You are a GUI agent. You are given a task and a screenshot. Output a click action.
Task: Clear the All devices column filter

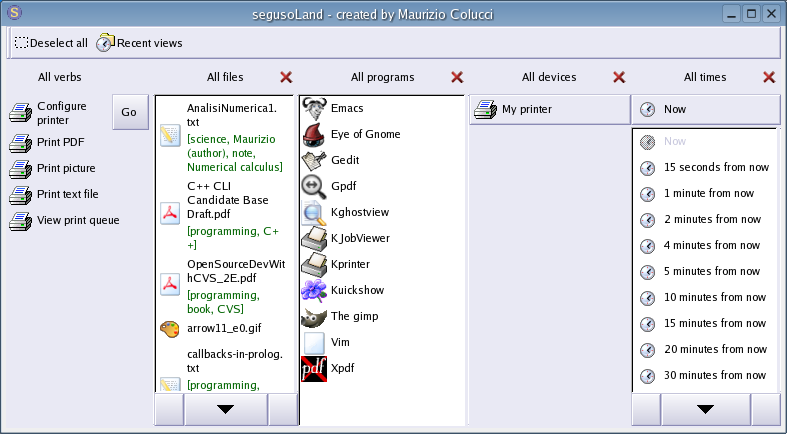point(619,77)
